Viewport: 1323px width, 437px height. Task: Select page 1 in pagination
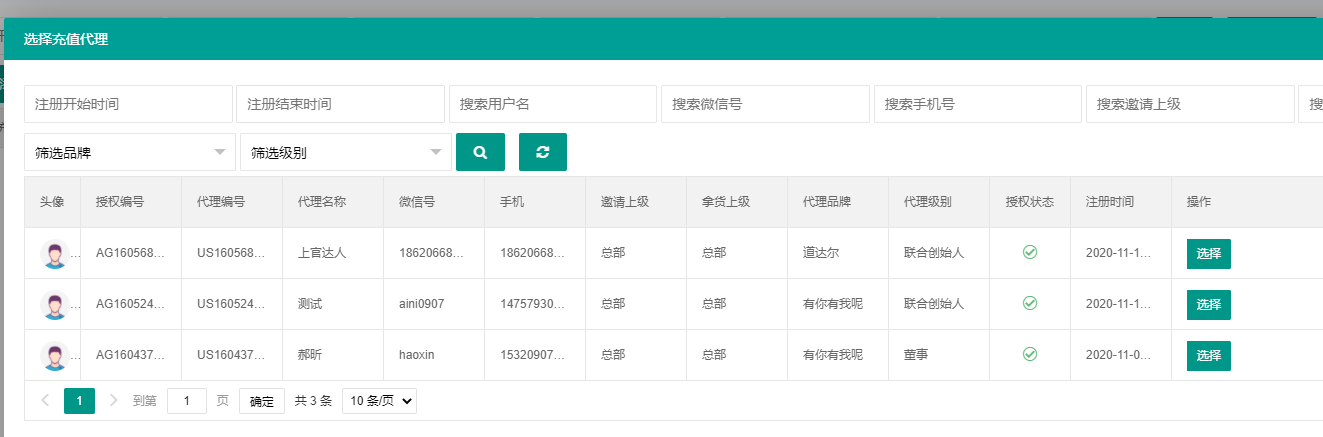pos(79,401)
